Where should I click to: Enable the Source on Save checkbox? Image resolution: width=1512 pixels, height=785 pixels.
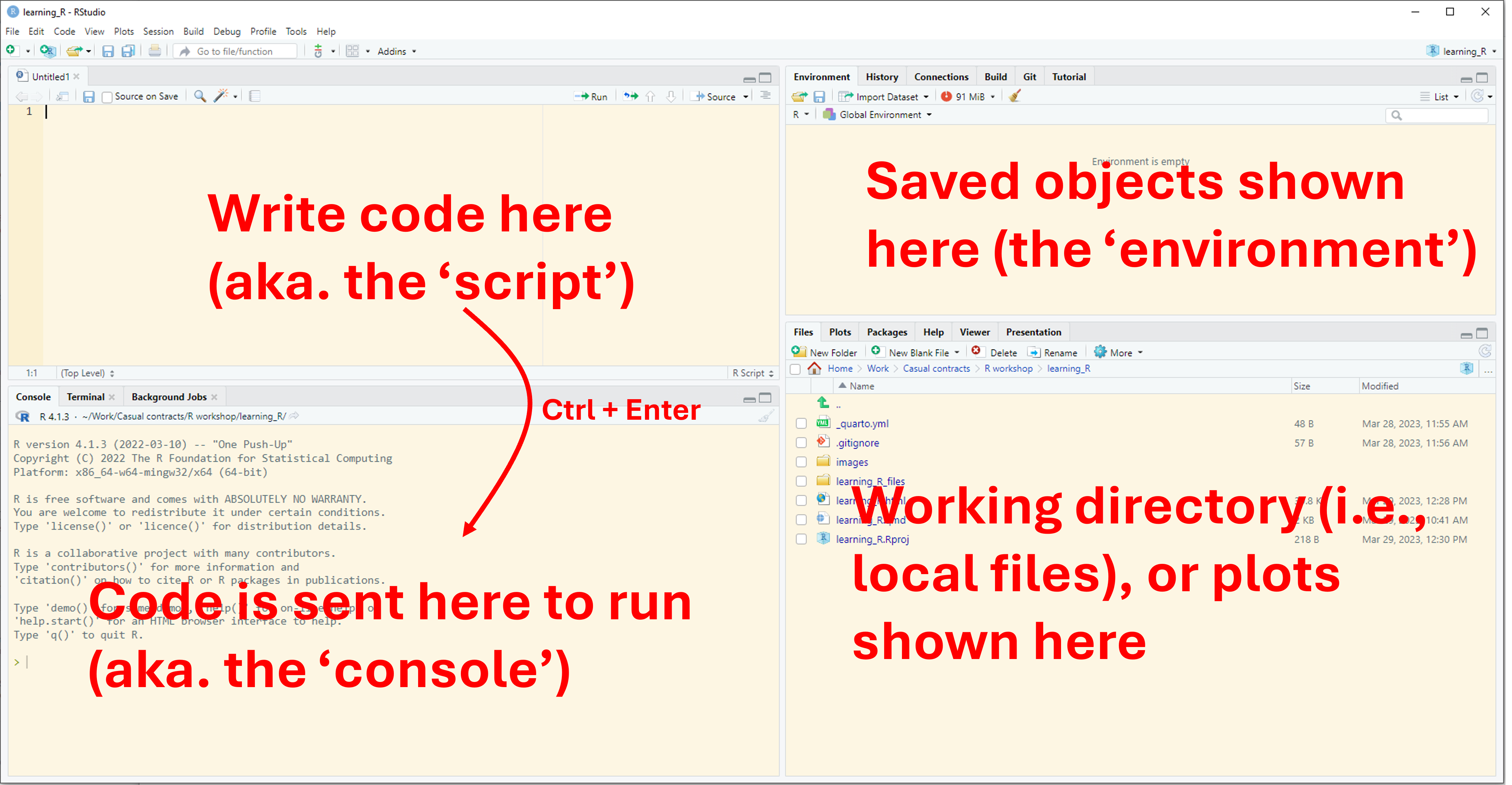pos(107,97)
